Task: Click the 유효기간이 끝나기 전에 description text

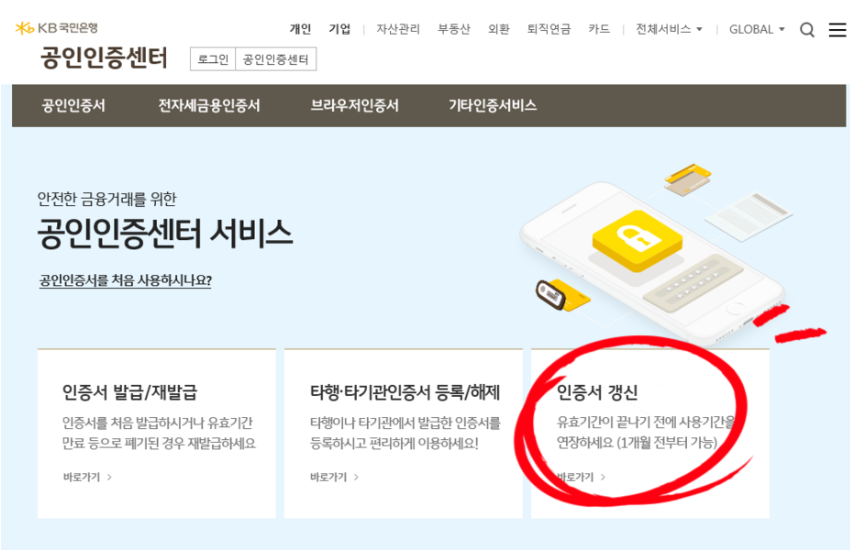Action: click(646, 432)
